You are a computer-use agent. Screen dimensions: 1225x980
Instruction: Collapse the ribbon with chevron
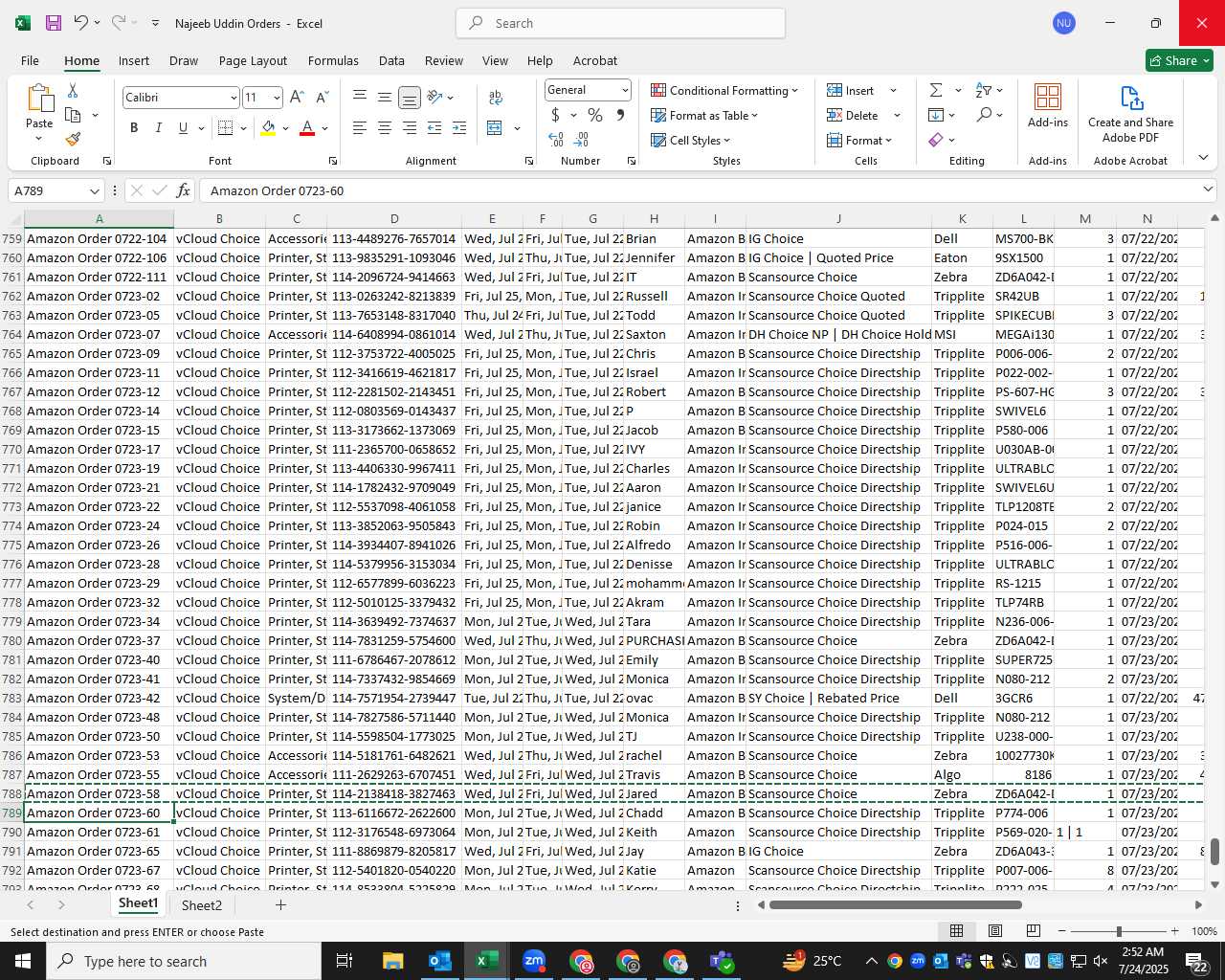tap(1203, 158)
